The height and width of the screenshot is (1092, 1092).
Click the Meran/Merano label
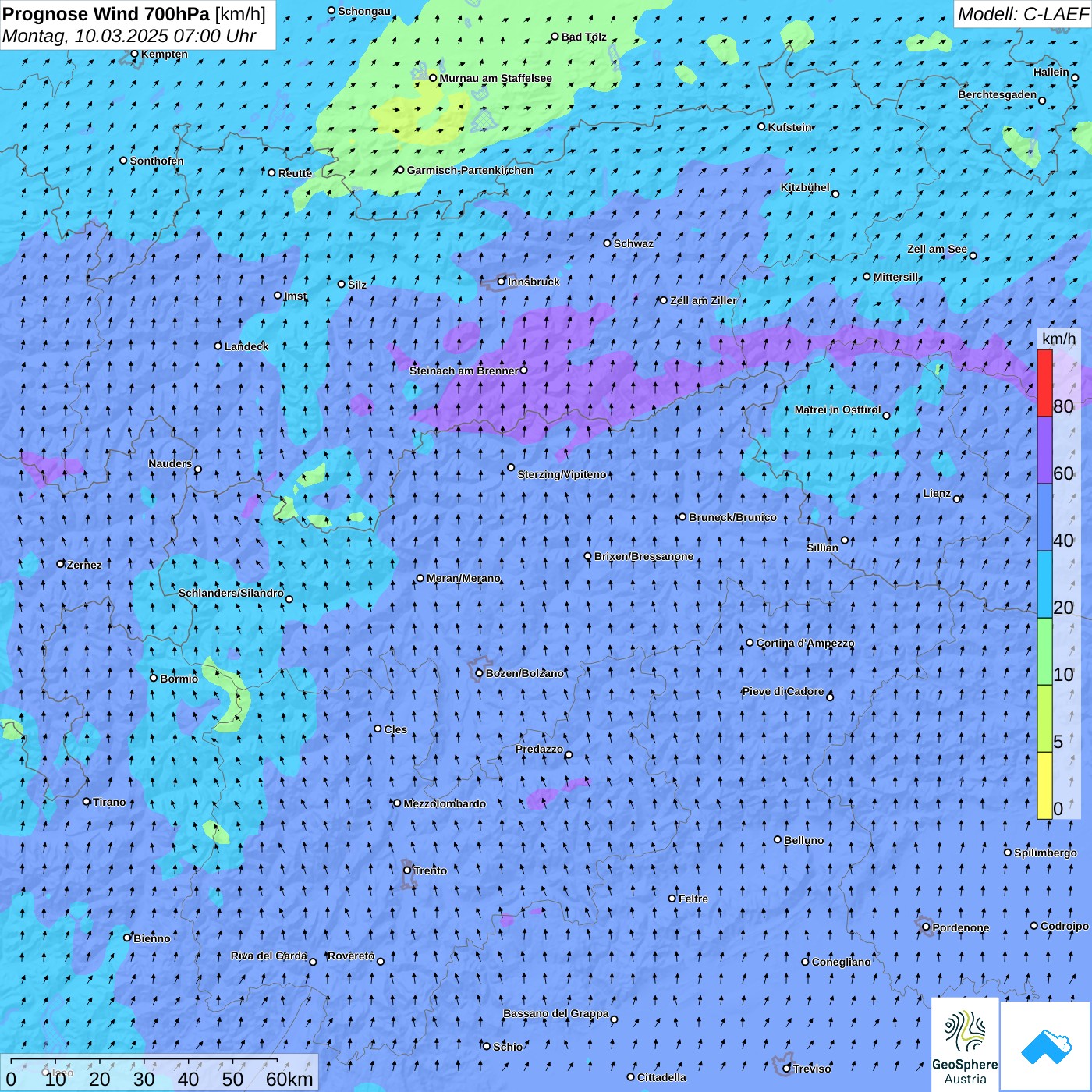[x=463, y=578]
